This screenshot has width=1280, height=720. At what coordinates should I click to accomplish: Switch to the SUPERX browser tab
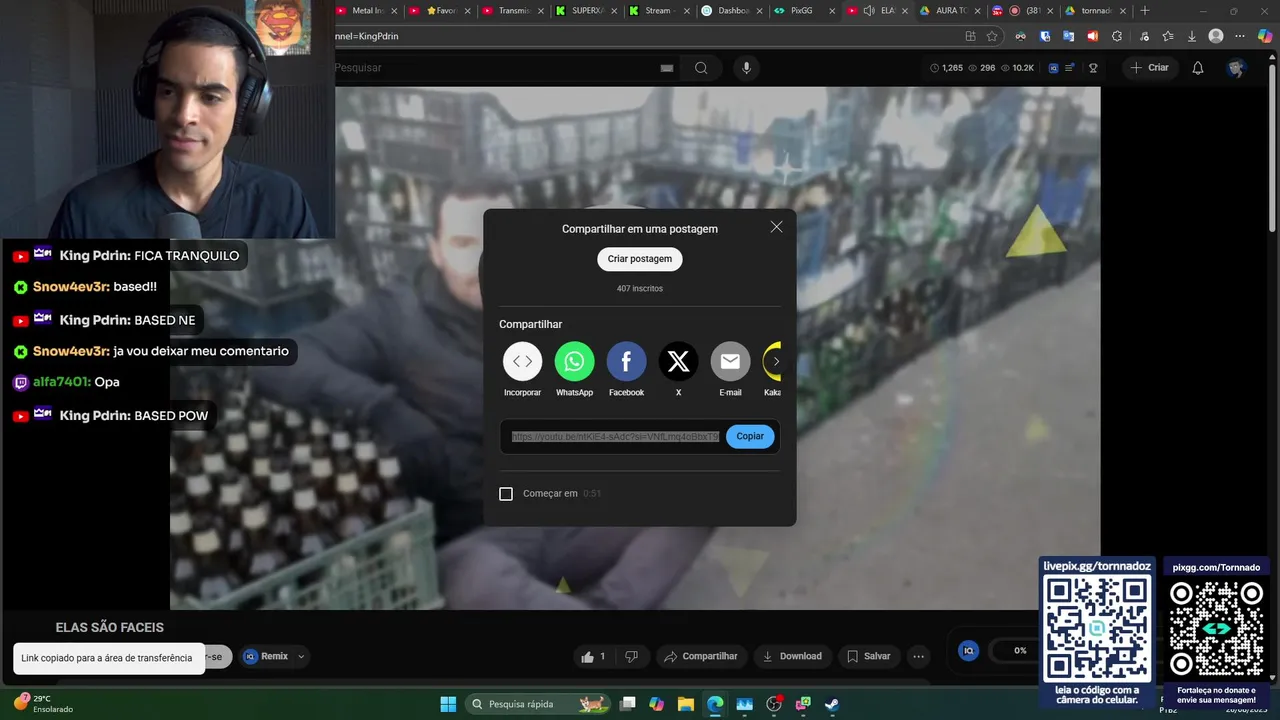(x=587, y=11)
